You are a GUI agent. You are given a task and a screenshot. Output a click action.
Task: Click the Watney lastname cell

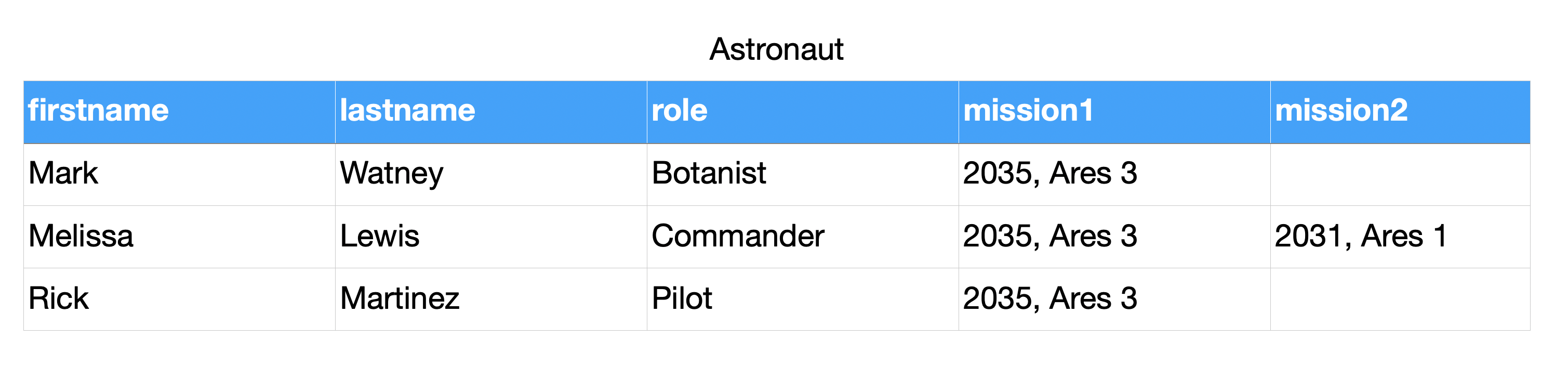(391, 174)
